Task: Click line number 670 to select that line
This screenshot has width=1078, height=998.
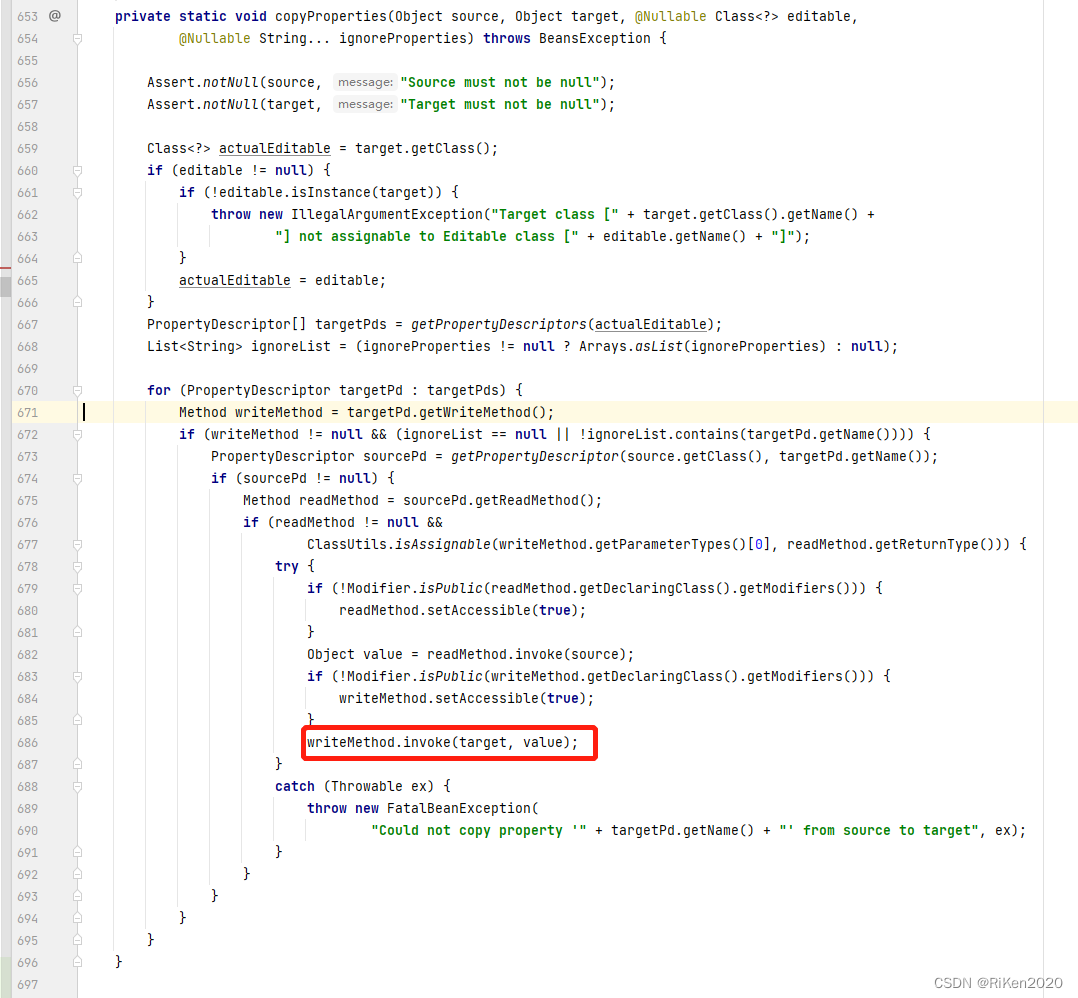Action: pos(26,390)
